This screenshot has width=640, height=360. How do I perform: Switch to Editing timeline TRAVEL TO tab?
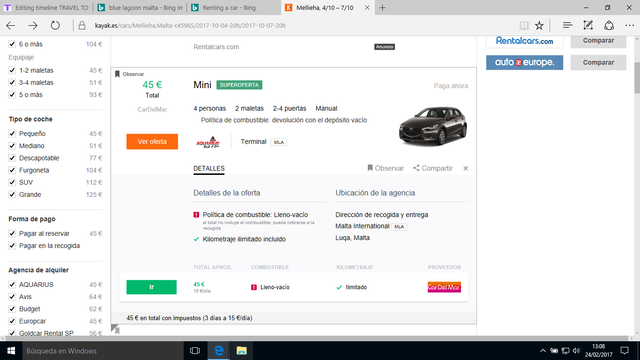coord(46,8)
